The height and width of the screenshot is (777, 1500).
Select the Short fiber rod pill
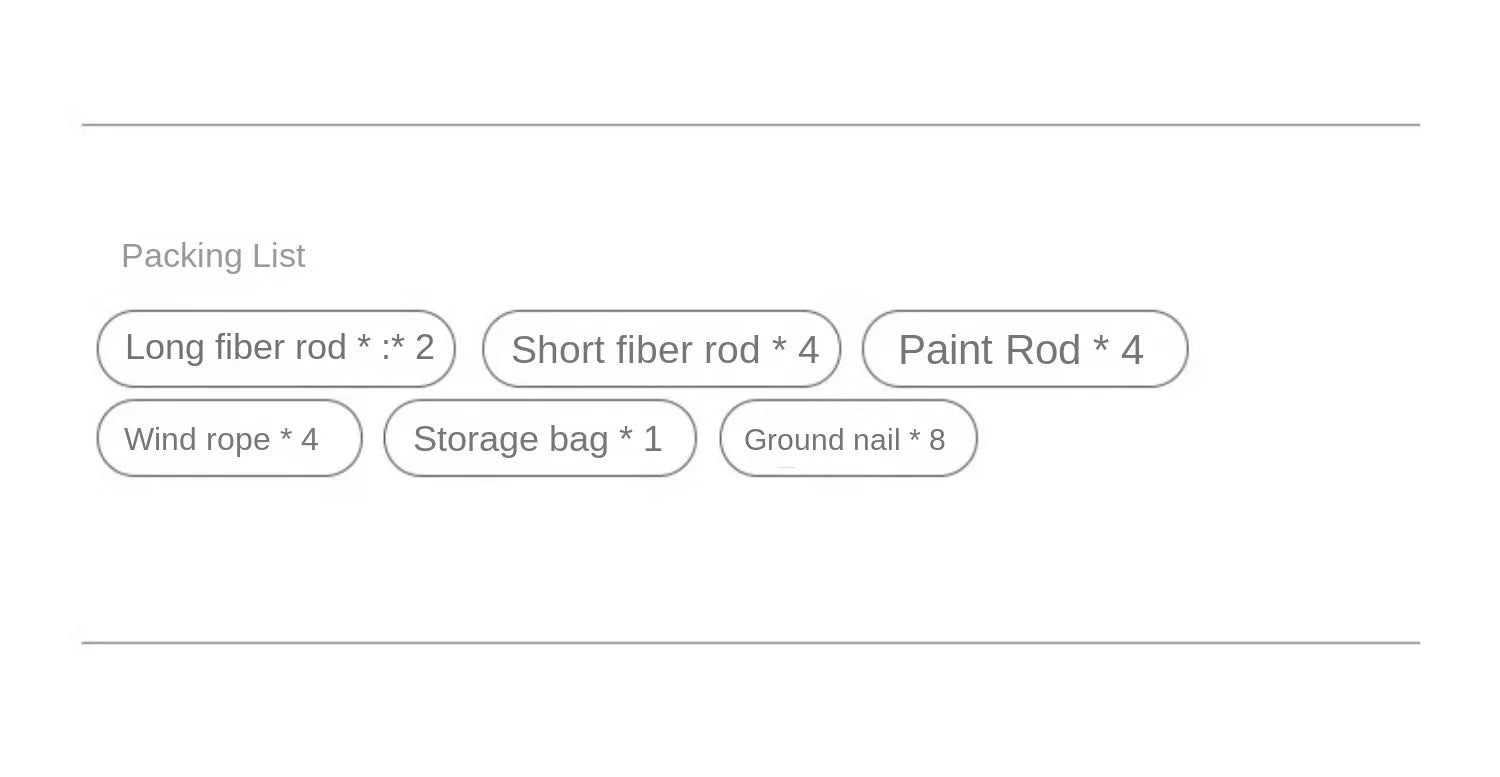coord(661,349)
